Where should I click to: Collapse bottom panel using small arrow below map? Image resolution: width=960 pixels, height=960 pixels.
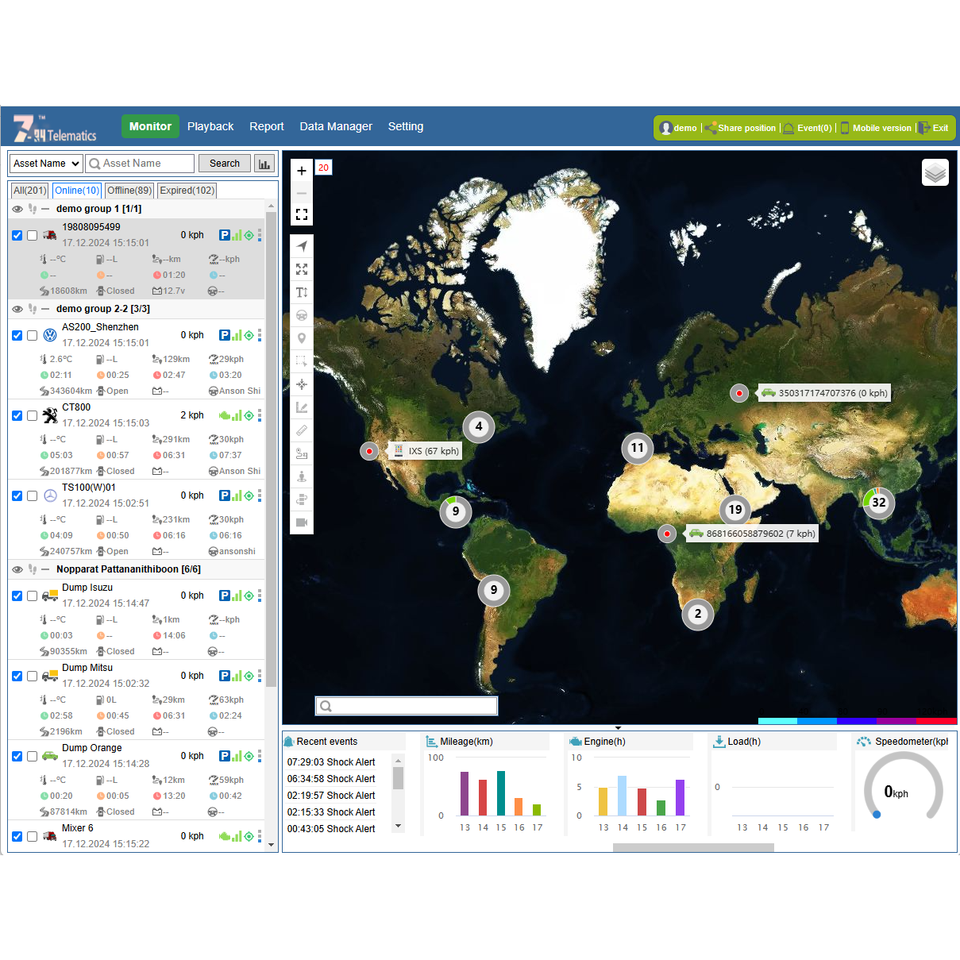point(618,728)
